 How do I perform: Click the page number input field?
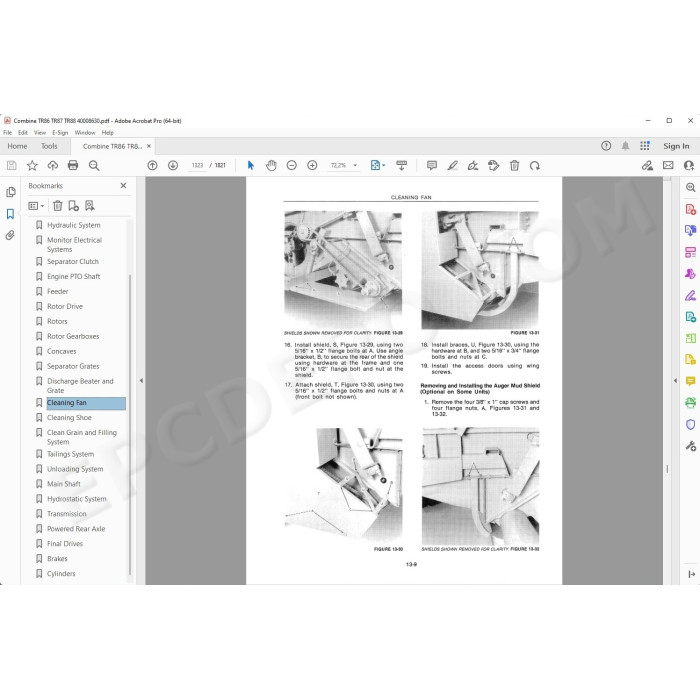(x=197, y=165)
